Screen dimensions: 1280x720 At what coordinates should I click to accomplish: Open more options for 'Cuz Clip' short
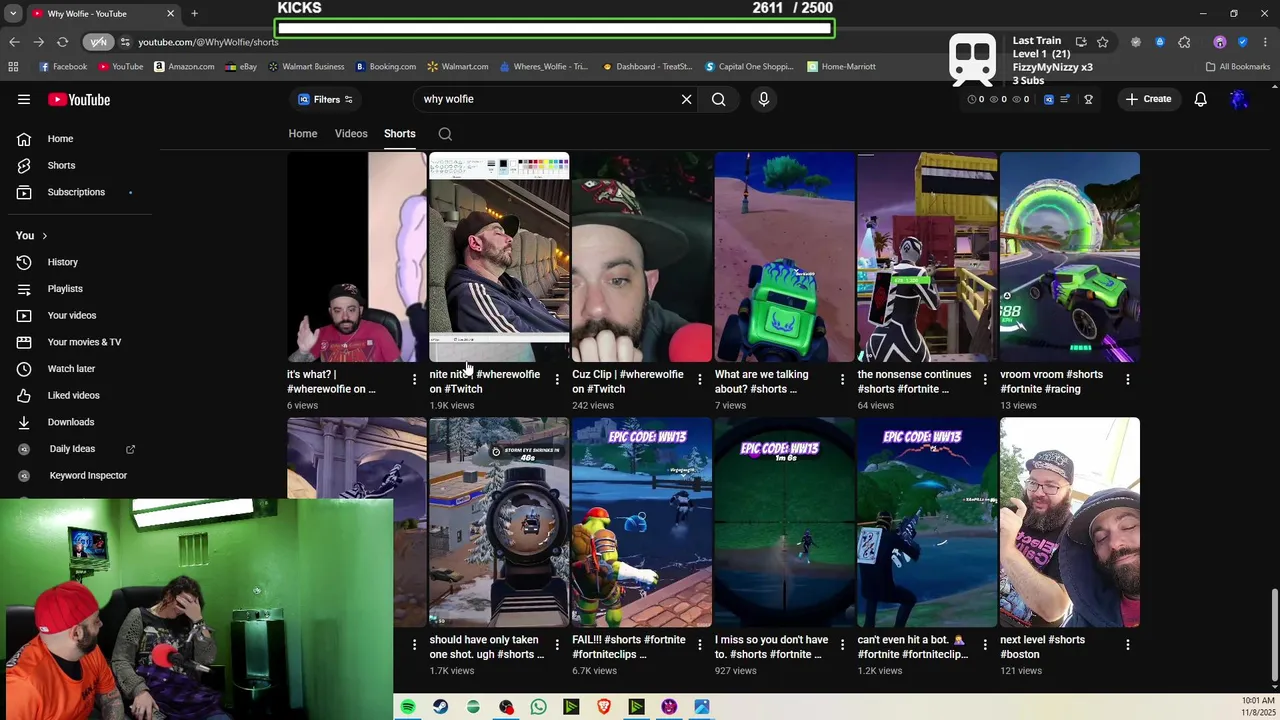699,380
